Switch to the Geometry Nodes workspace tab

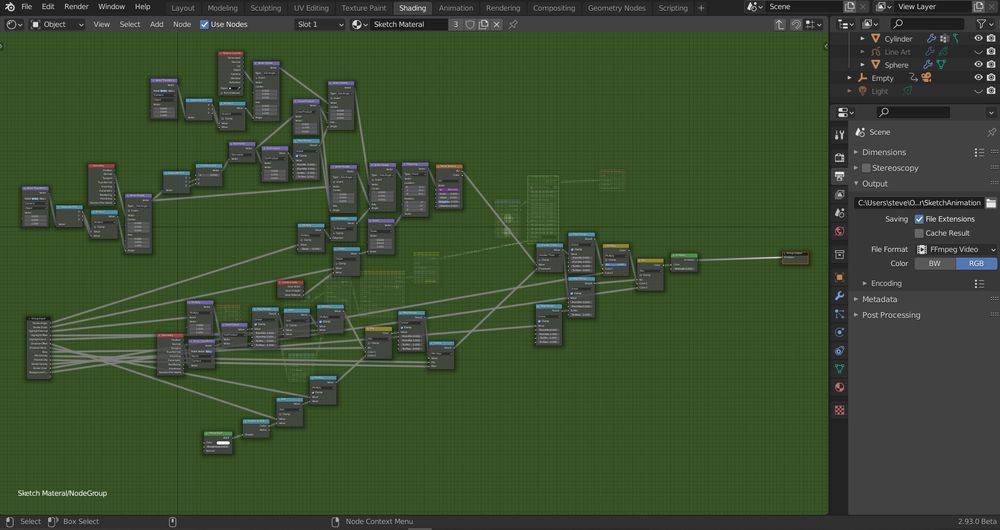tap(617, 7)
